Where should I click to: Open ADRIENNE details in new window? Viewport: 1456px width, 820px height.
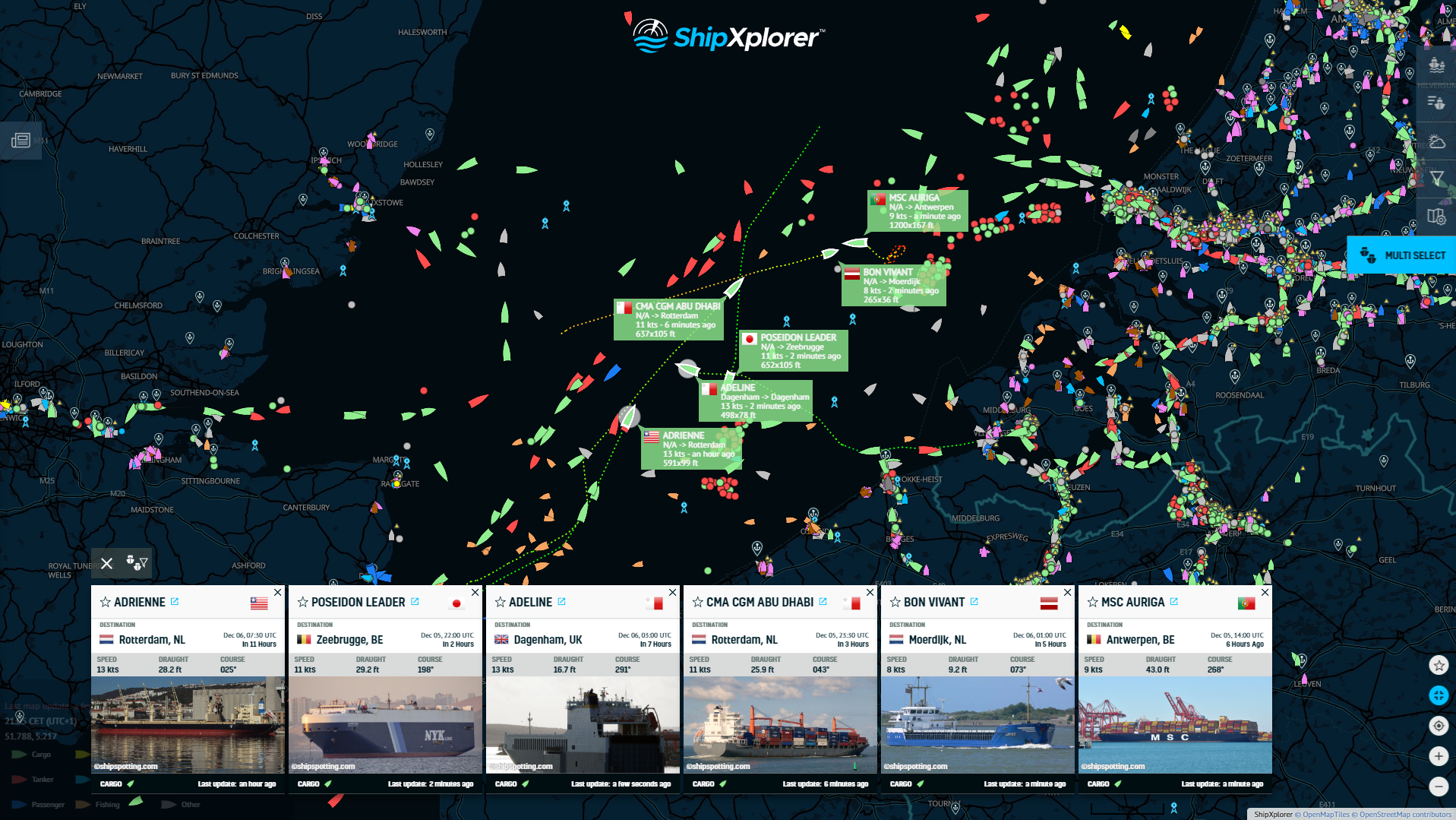175,601
